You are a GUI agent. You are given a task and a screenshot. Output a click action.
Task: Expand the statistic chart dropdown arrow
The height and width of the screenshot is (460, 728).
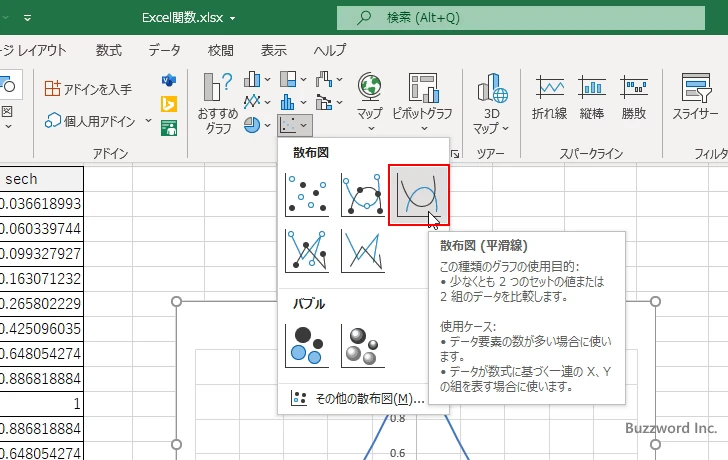303,102
